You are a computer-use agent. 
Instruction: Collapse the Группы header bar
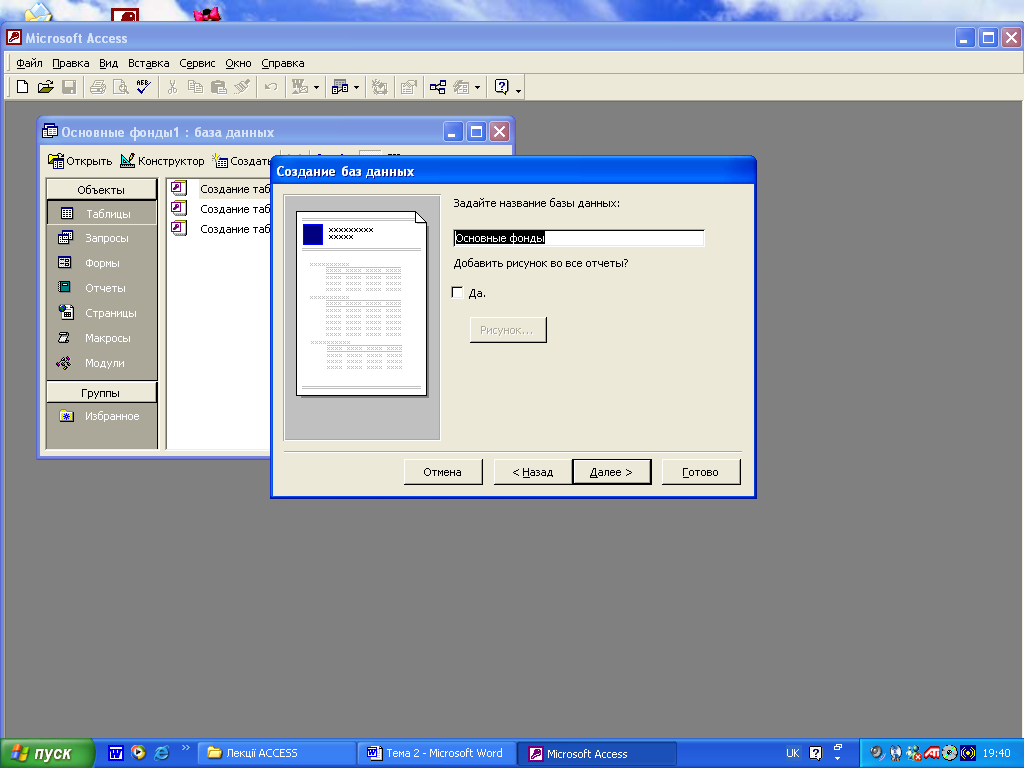coord(101,392)
